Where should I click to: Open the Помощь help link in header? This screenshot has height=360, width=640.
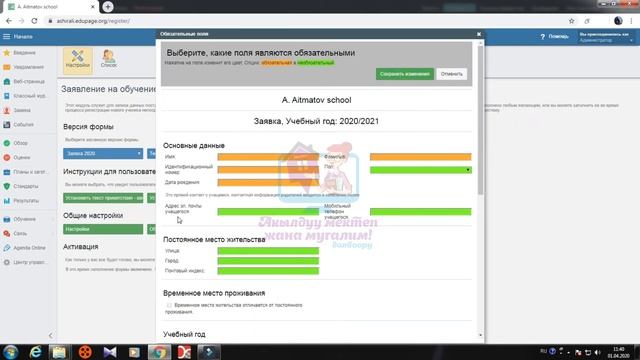pos(554,37)
